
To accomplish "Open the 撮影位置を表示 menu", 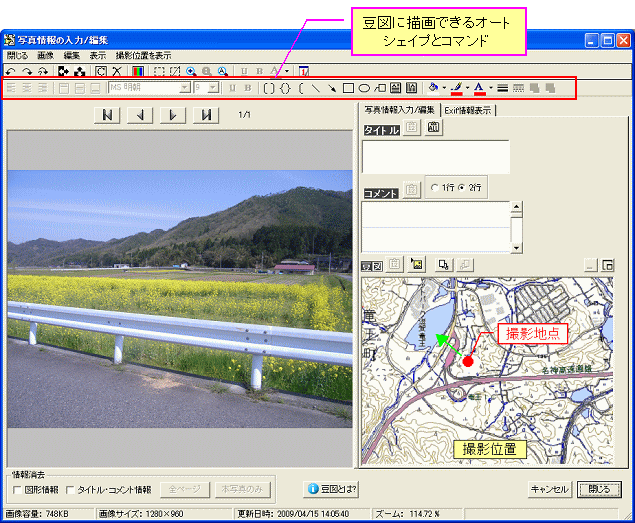I will coord(144,56).
